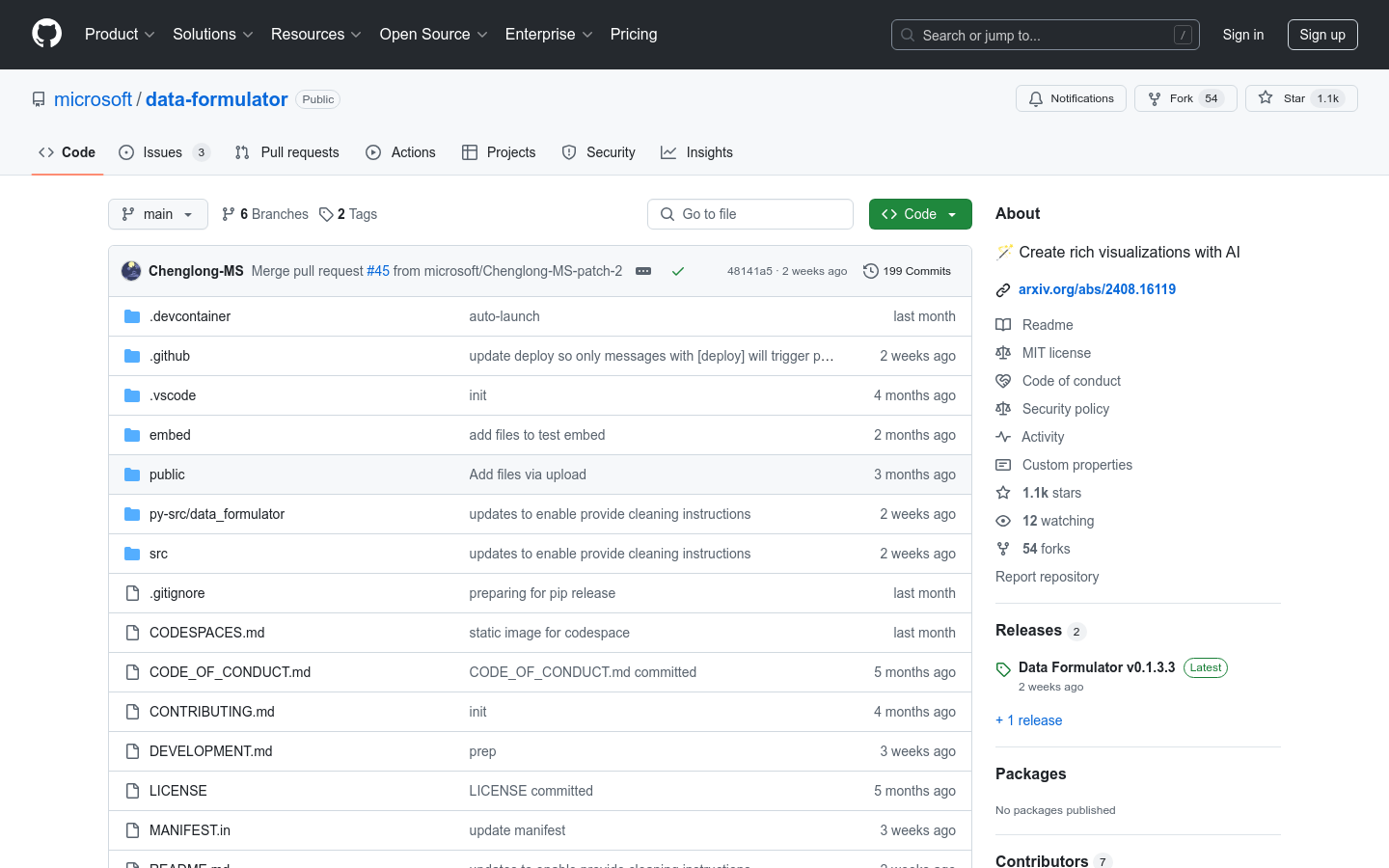Open the green Code dropdown button
Image resolution: width=1389 pixels, height=868 pixels.
(920, 214)
